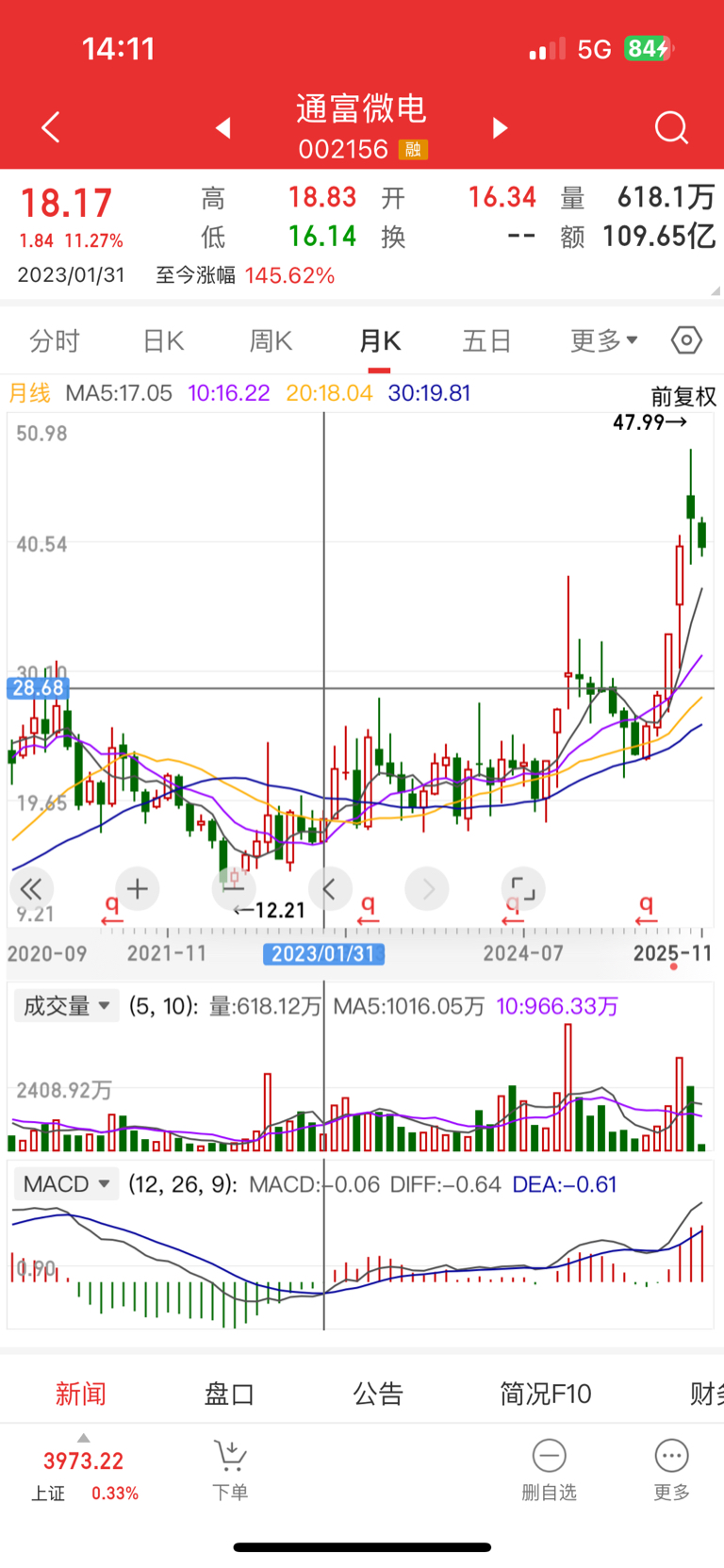
Task: Expand chart to fullscreen icon
Action: click(522, 888)
